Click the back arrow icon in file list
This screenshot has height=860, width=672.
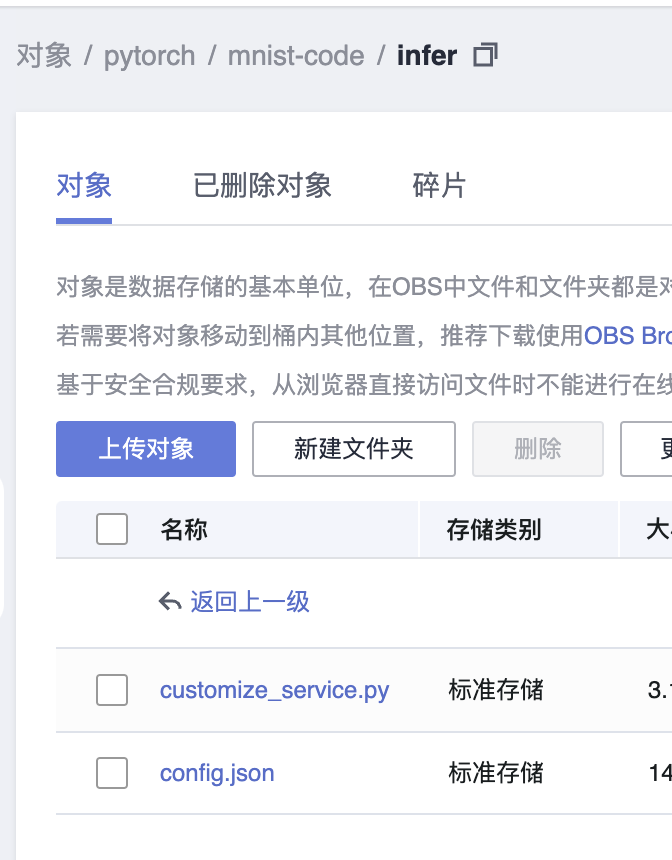[170, 601]
